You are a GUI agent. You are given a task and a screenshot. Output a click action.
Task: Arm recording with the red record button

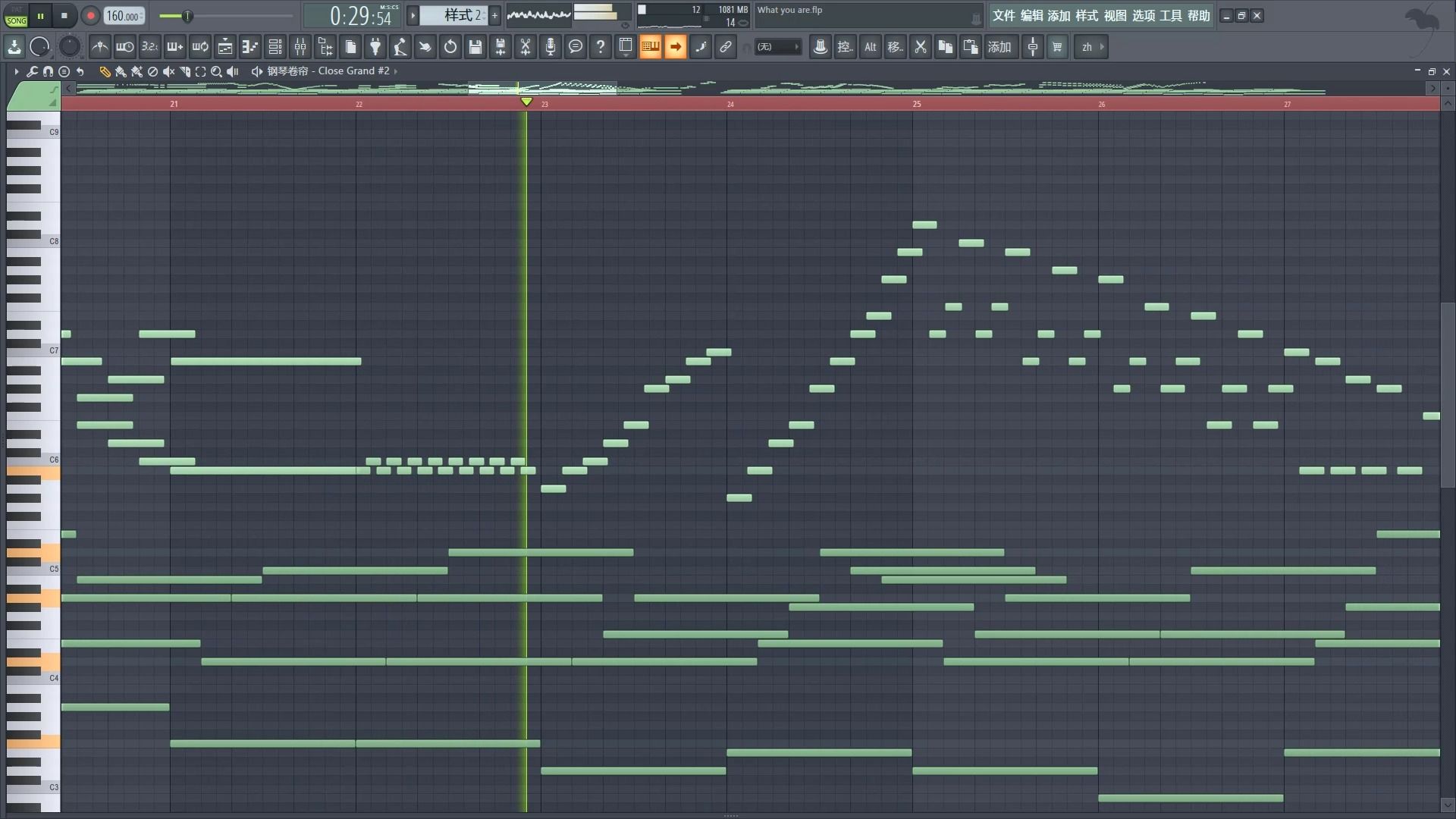pos(90,15)
